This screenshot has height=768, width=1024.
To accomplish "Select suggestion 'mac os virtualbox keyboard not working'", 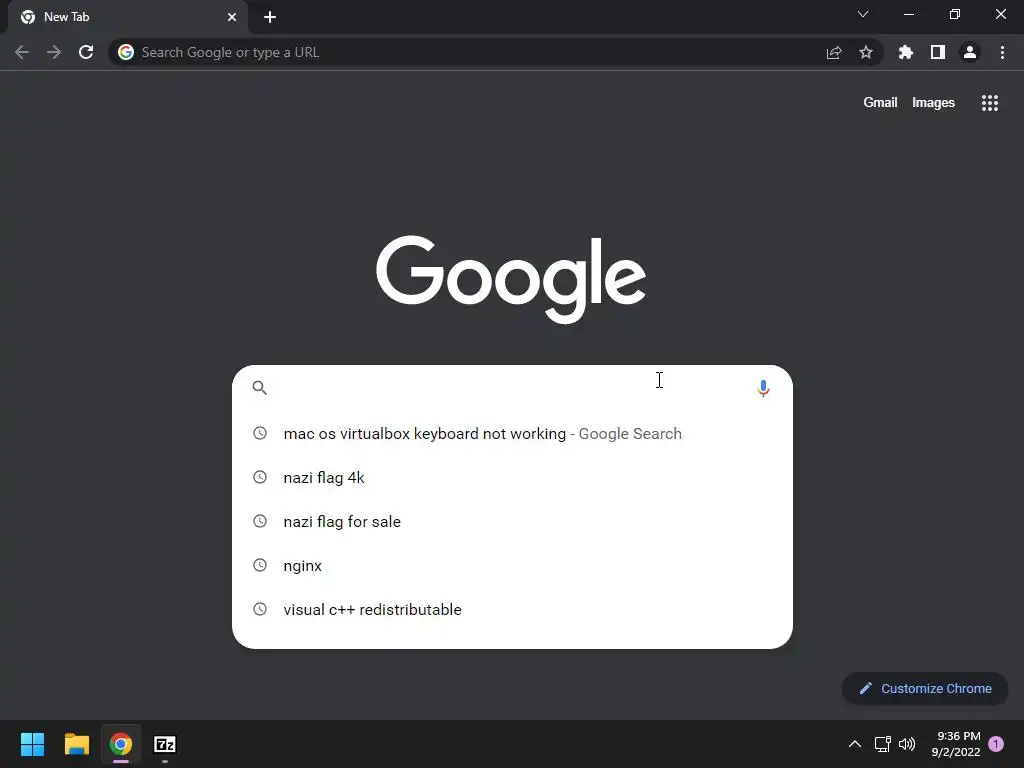I will [x=513, y=434].
